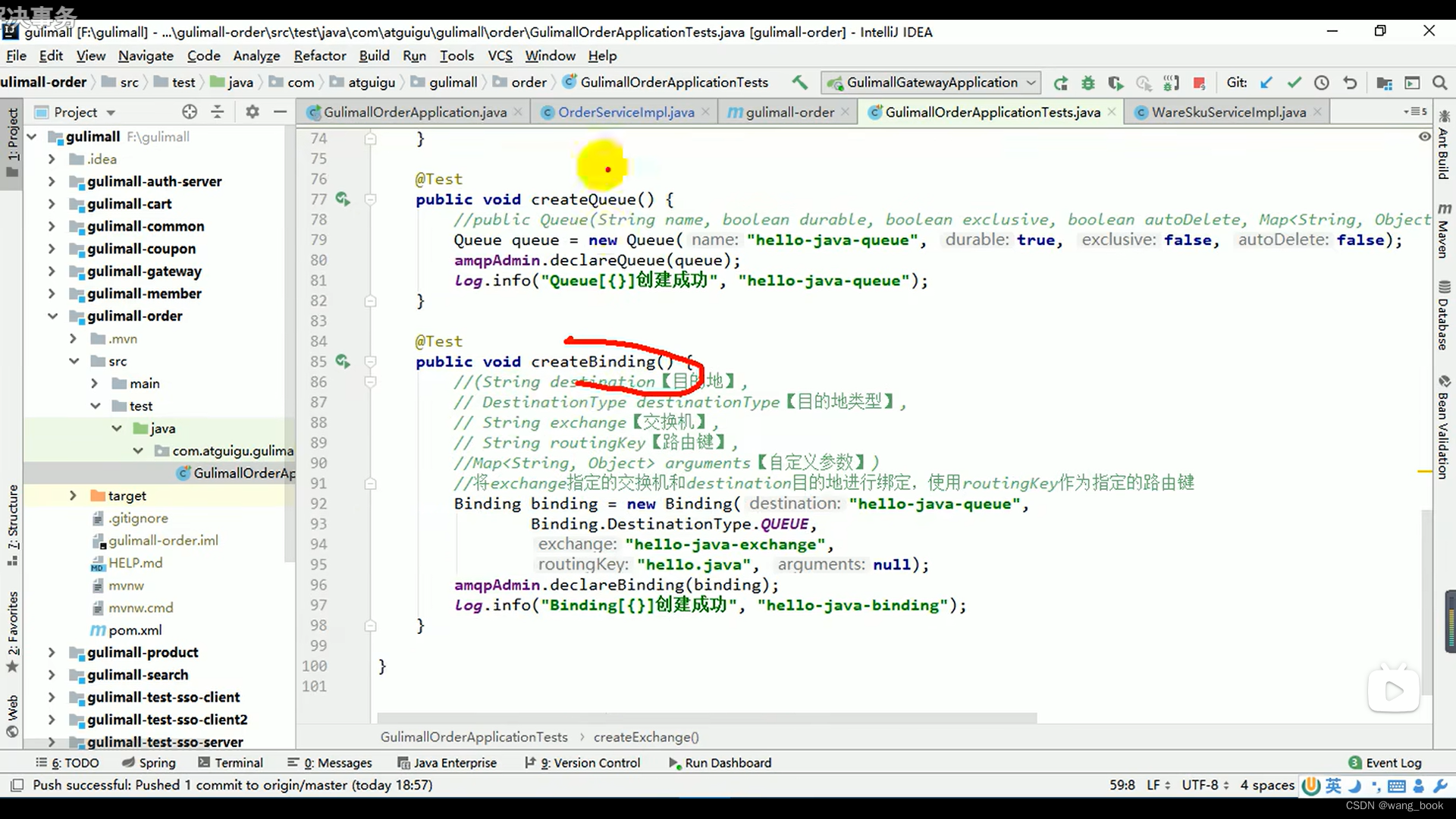Change the LF line separator setting
The image size is (1456, 819).
1158,786
